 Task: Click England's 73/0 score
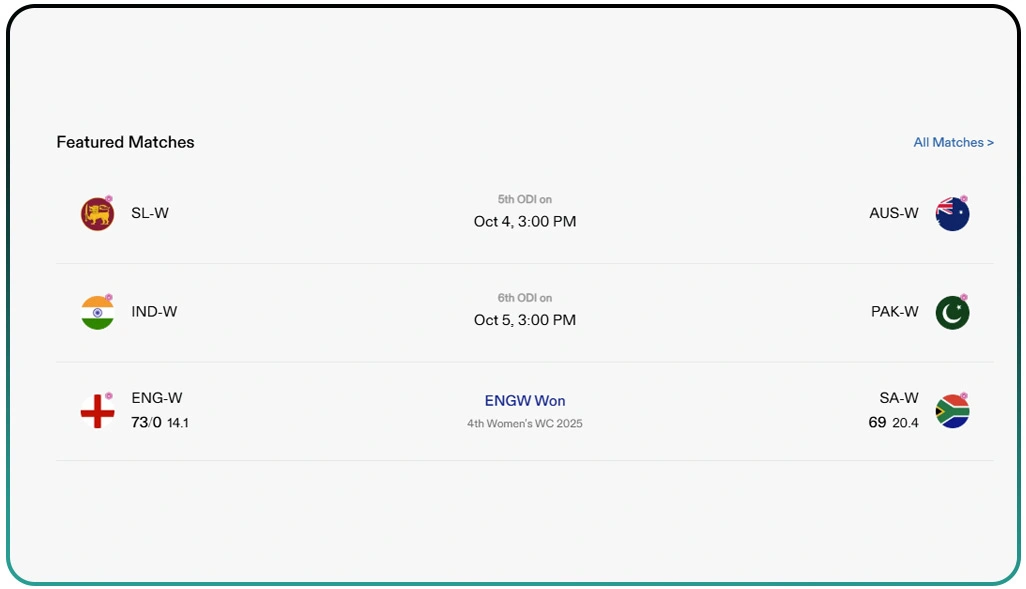146,422
